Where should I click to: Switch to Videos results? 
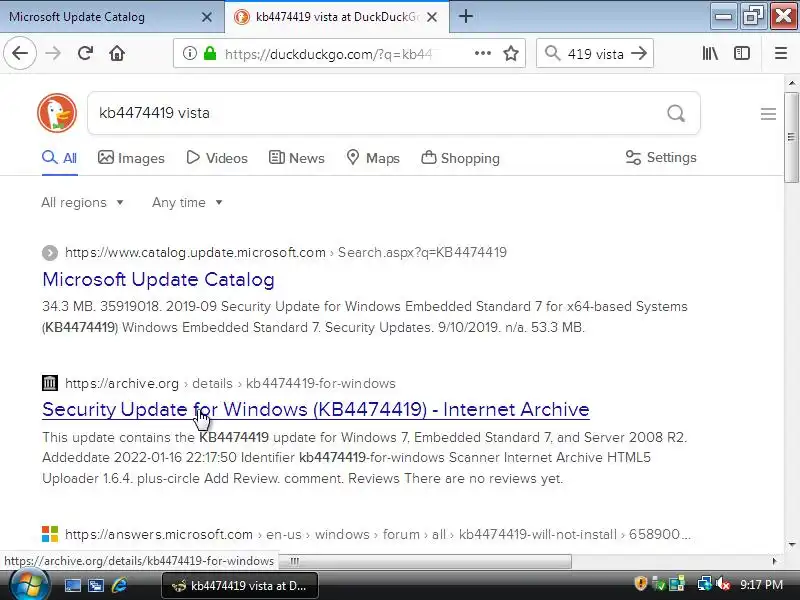pos(217,158)
